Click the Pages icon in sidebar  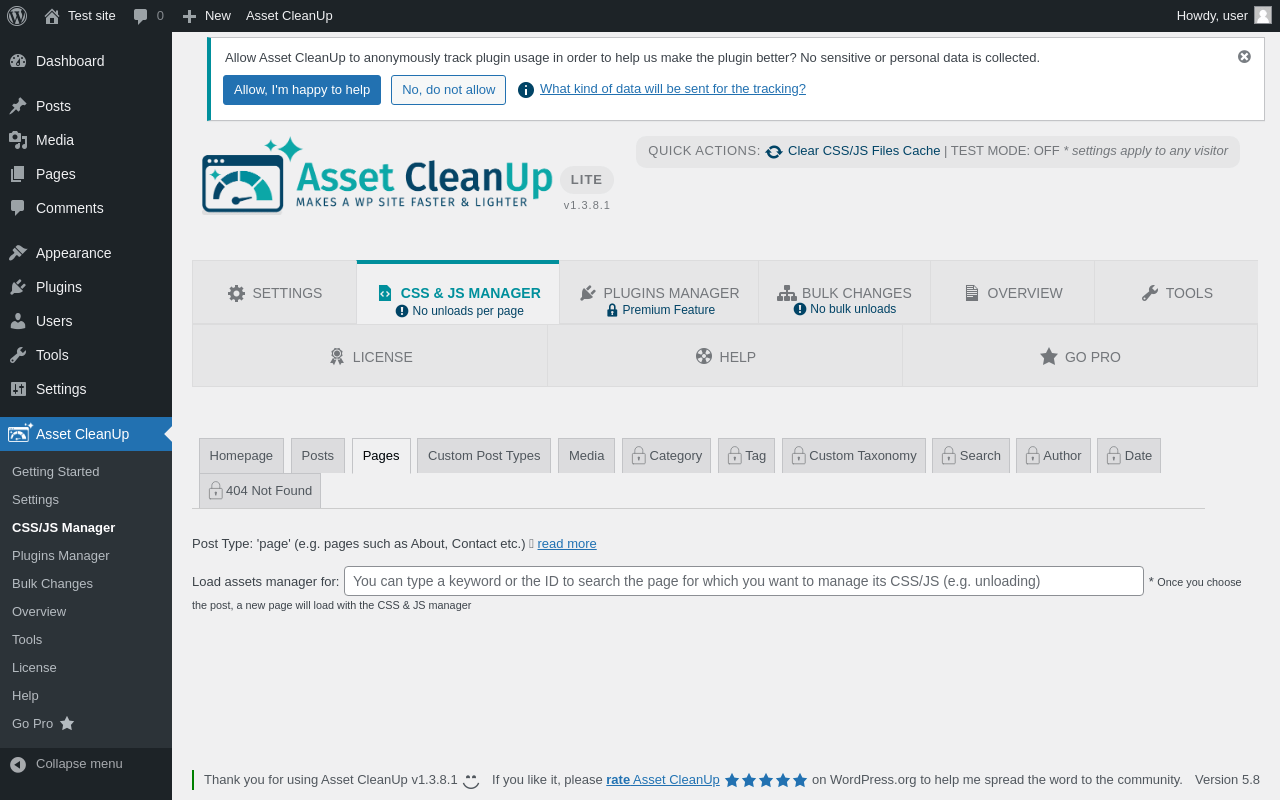coord(18,174)
